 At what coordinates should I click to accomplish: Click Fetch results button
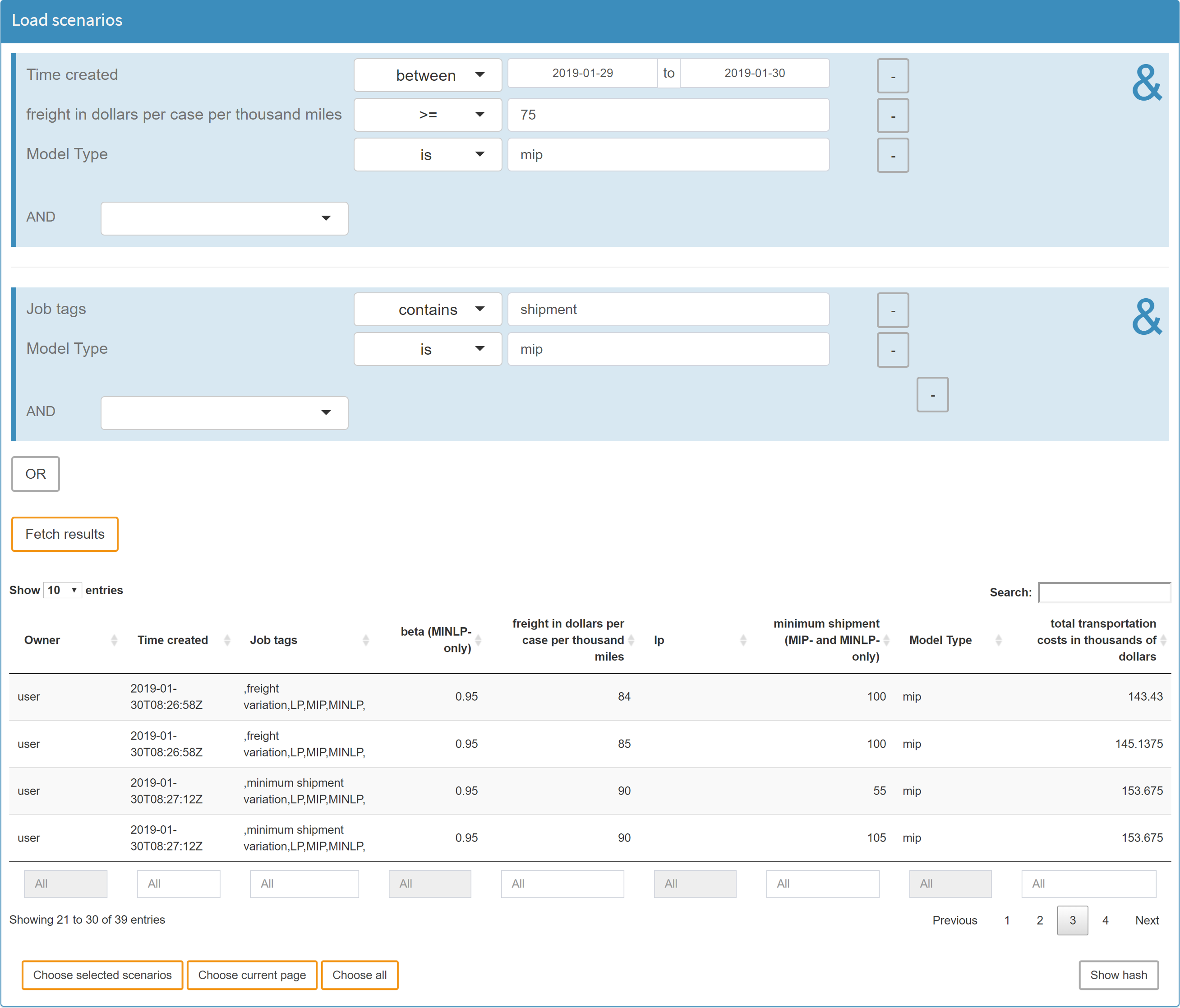coord(65,534)
